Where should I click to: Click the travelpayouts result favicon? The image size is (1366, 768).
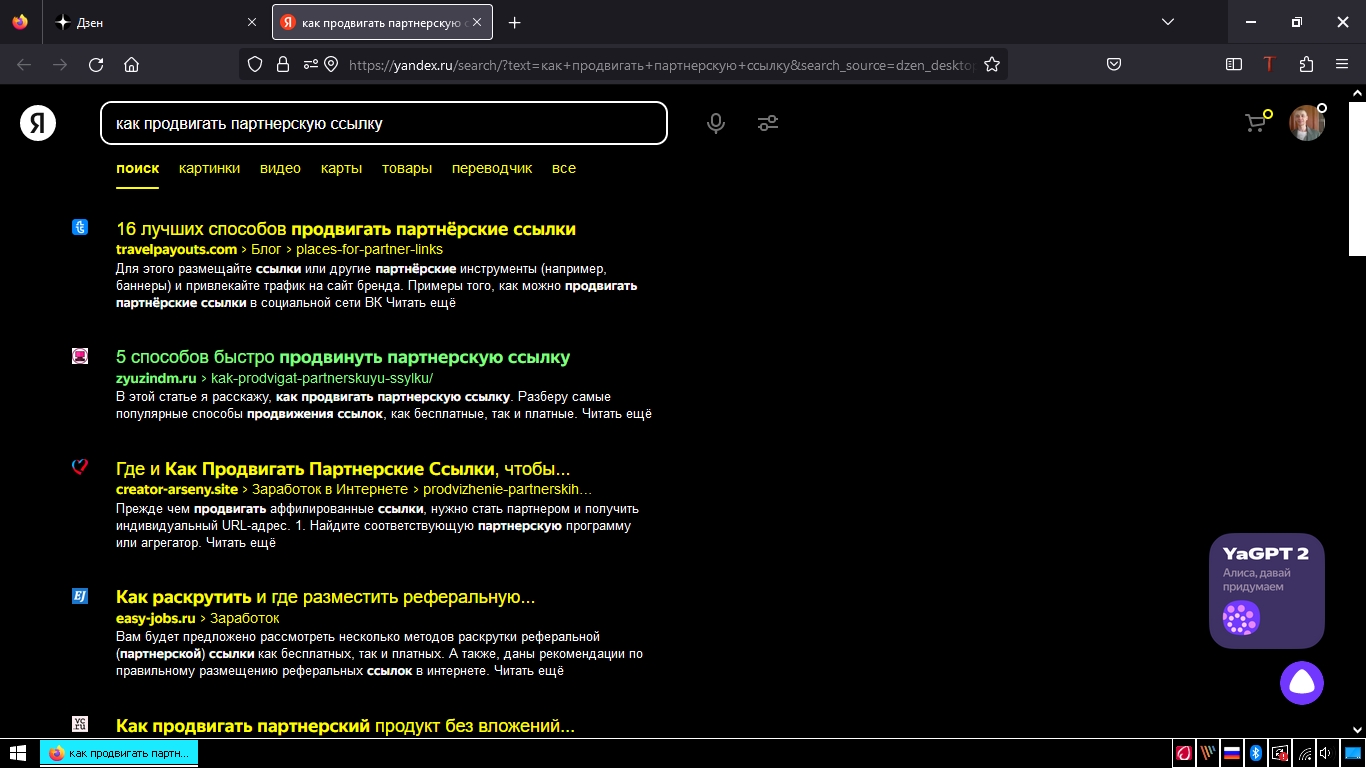pyautogui.click(x=80, y=227)
